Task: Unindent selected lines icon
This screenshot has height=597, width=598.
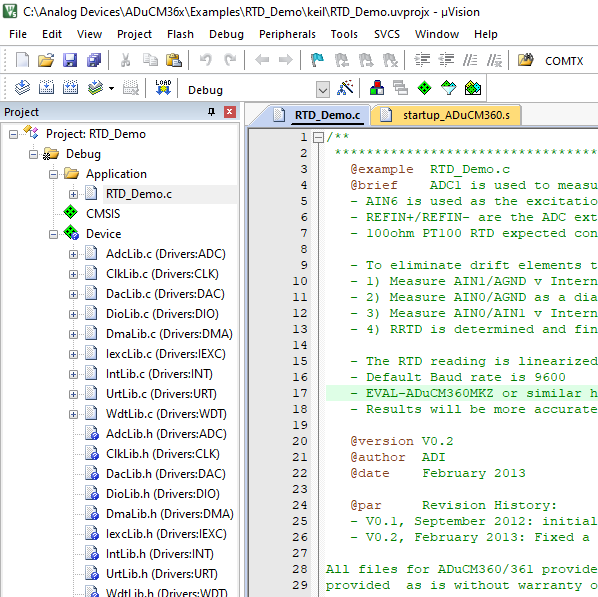Action: (x=446, y=60)
